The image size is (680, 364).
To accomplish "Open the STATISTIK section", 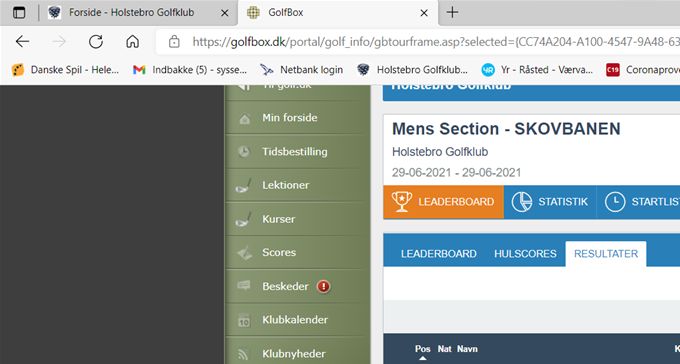I will pyautogui.click(x=550, y=202).
